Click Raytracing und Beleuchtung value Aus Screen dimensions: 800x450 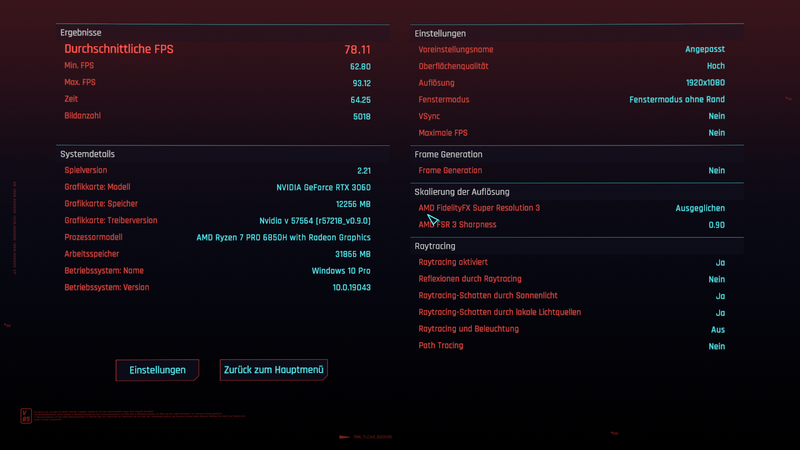(718, 330)
